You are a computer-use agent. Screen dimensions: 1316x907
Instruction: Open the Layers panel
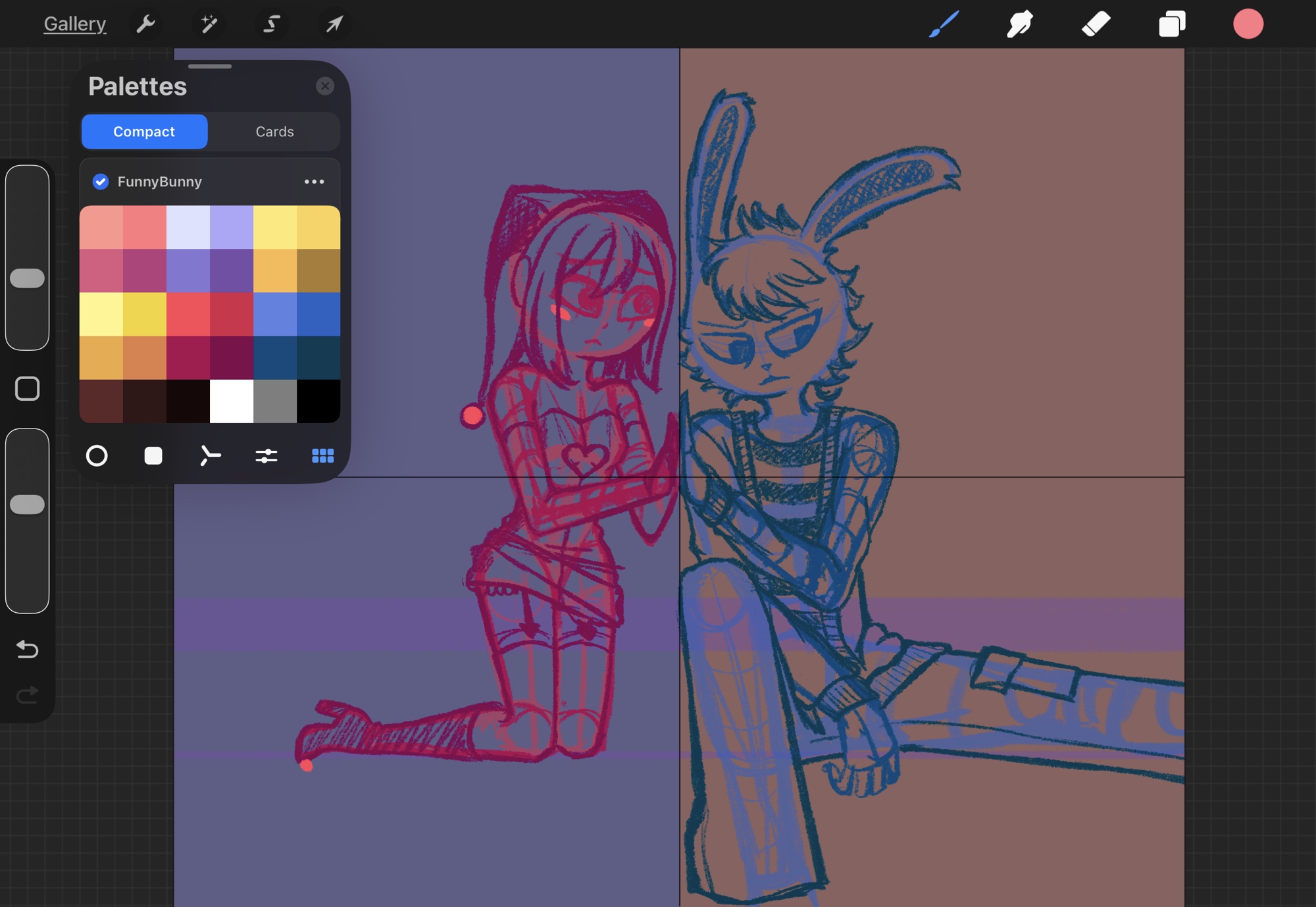(1172, 24)
